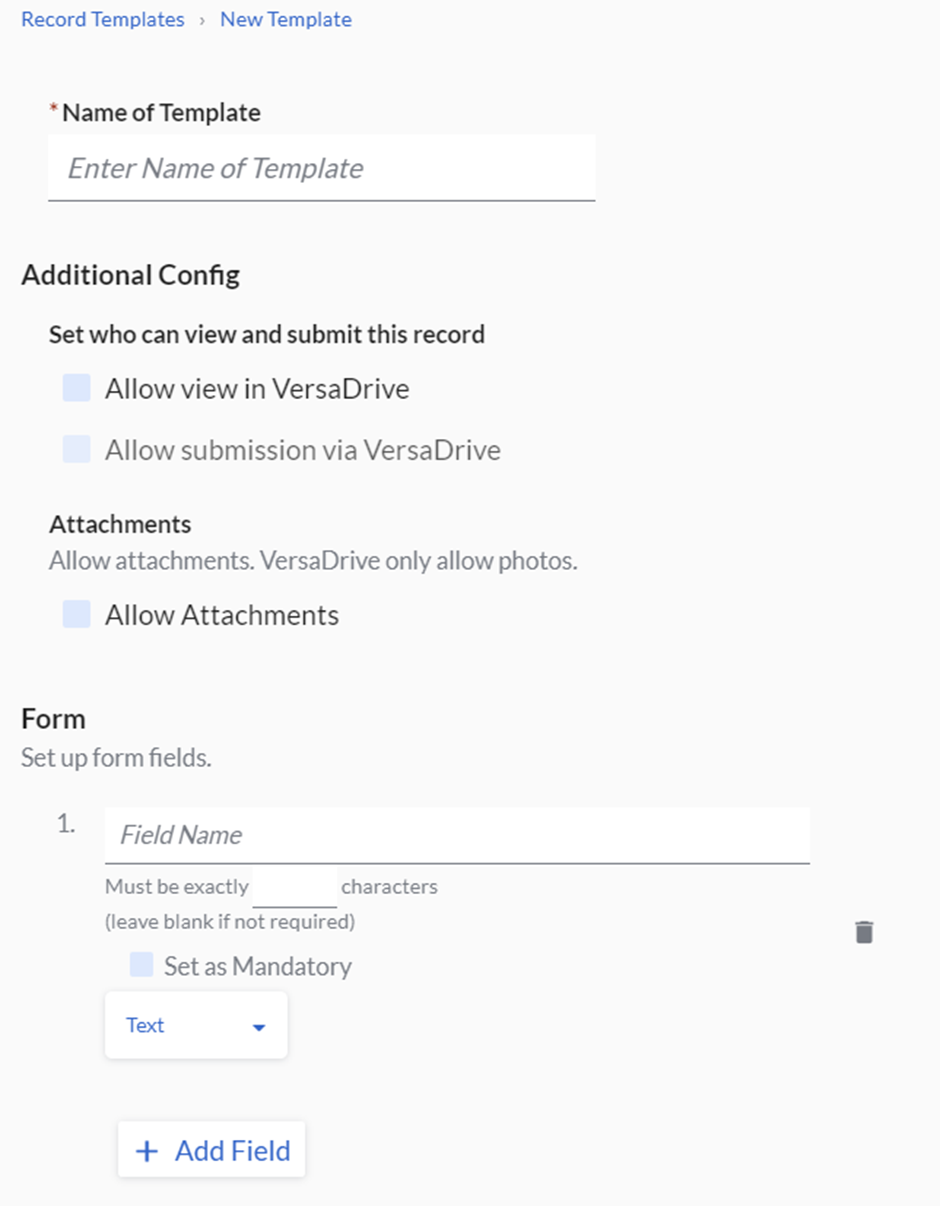Click the Name of Template label
The height and width of the screenshot is (1206, 940).
161,113
